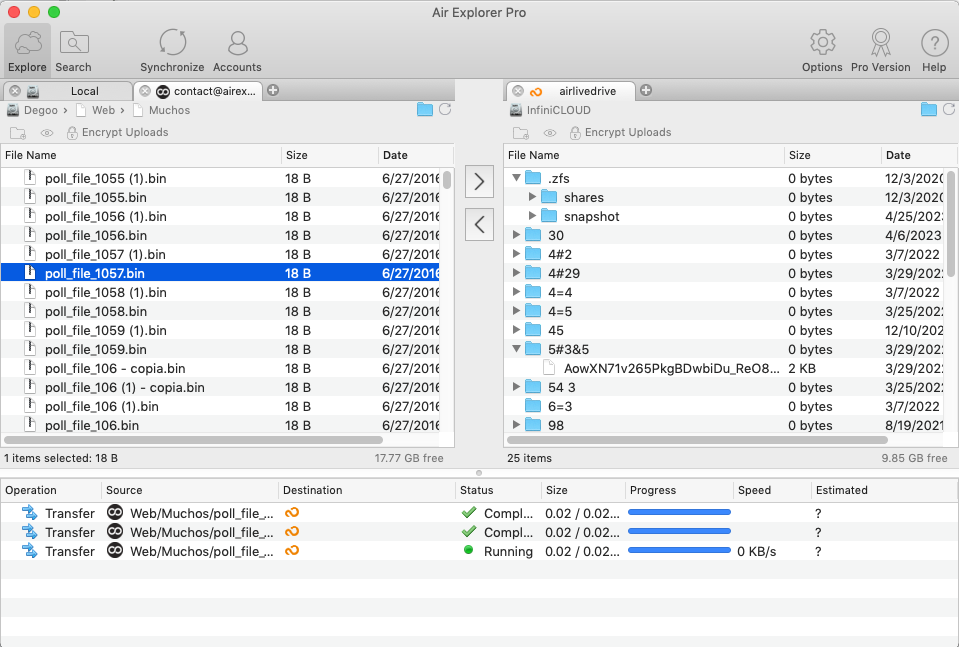
Task: Switch to the airlivedrive tab
Action: click(x=587, y=91)
